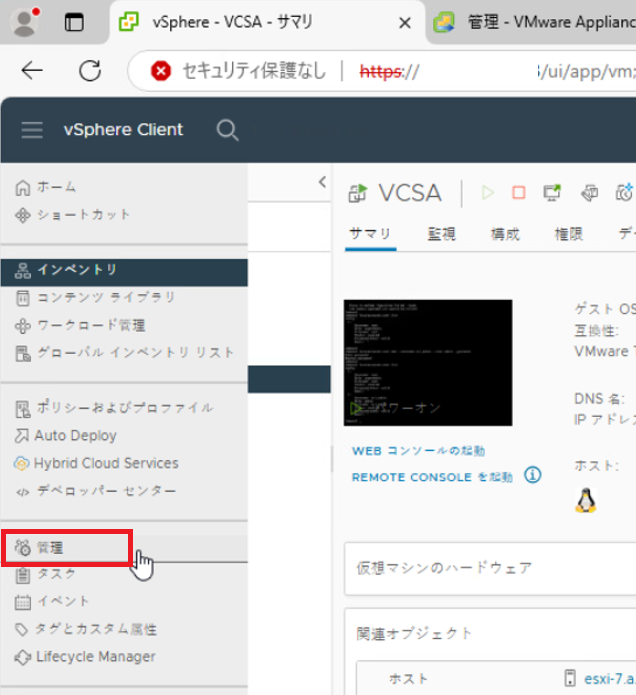Click WEB コンソールの起動 link
The image size is (636, 695).
[x=418, y=451]
